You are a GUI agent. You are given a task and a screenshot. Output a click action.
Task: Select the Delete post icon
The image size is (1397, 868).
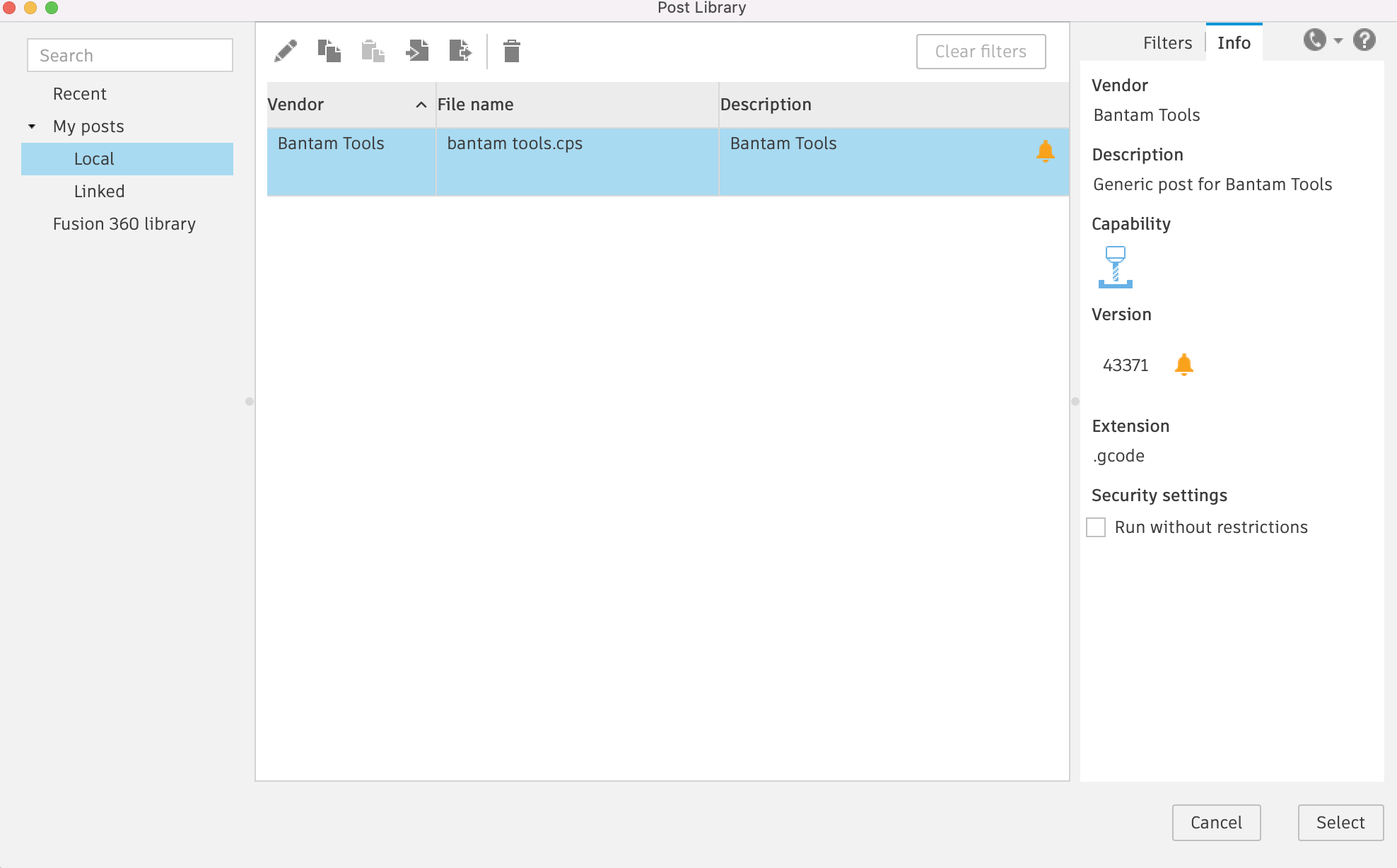click(511, 51)
